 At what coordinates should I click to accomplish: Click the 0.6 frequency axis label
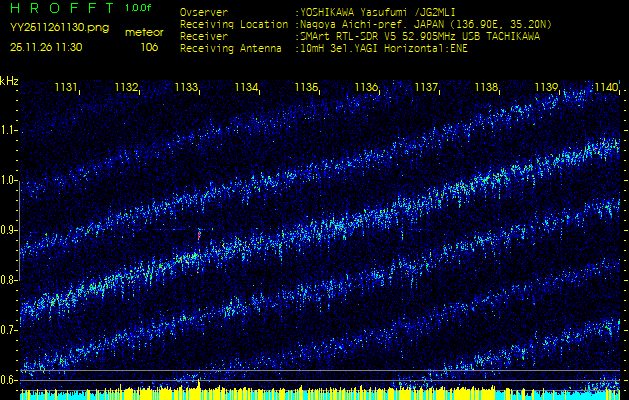(9, 380)
